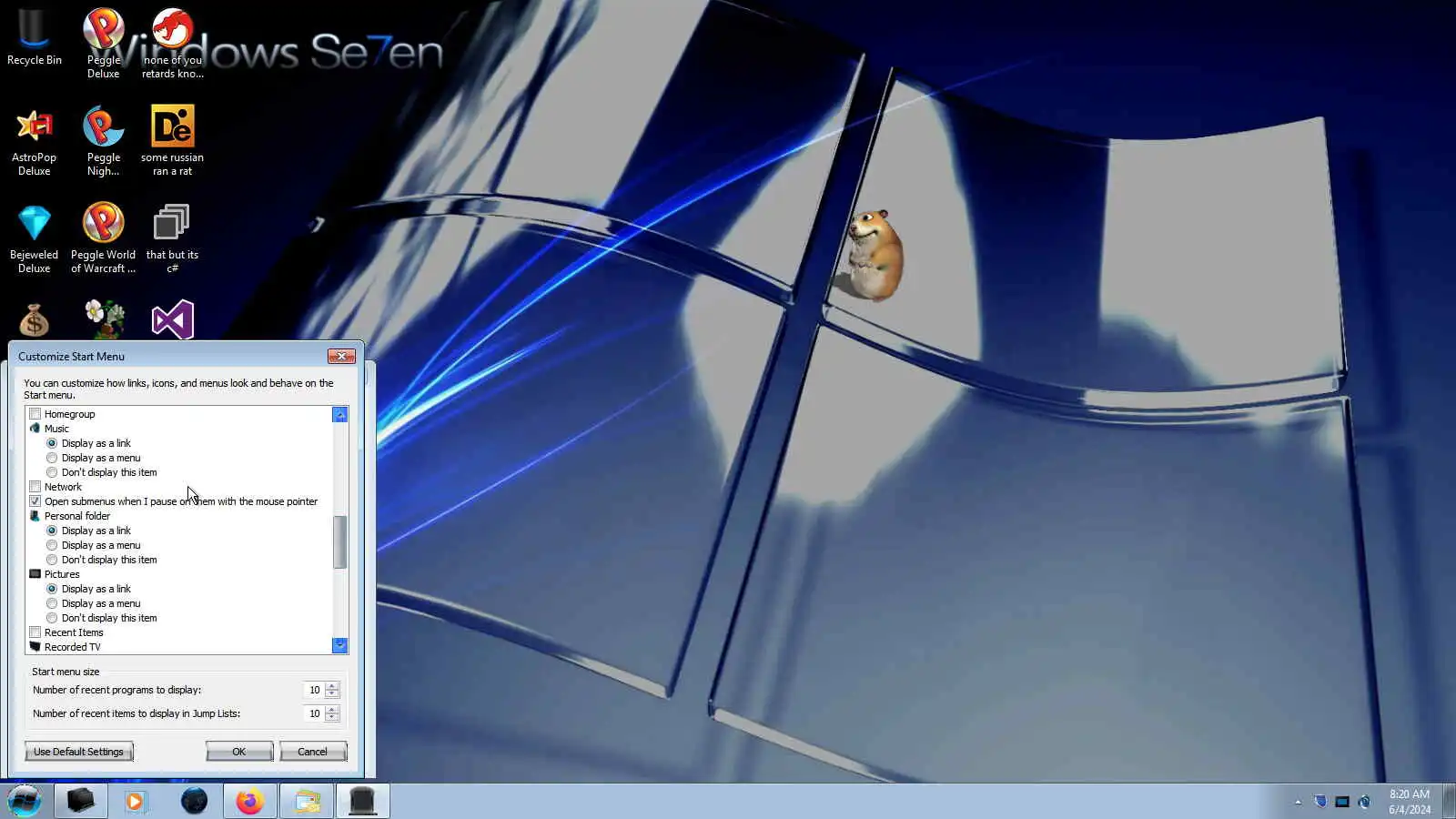Screen dimensions: 1456x819
Task: Set Personal folder to 'Display as a menu'
Action: point(52,545)
